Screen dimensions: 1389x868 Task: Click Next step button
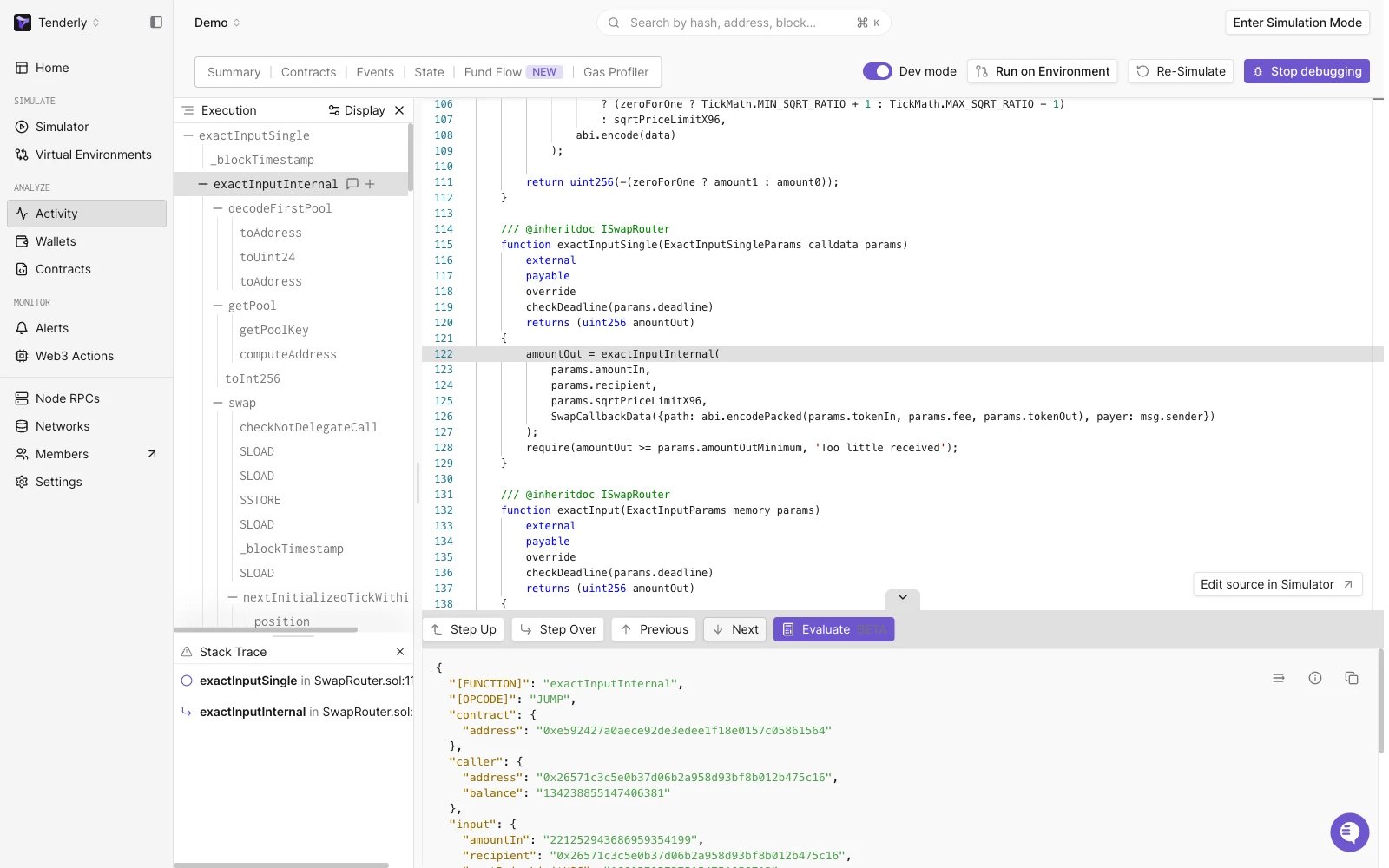(735, 629)
